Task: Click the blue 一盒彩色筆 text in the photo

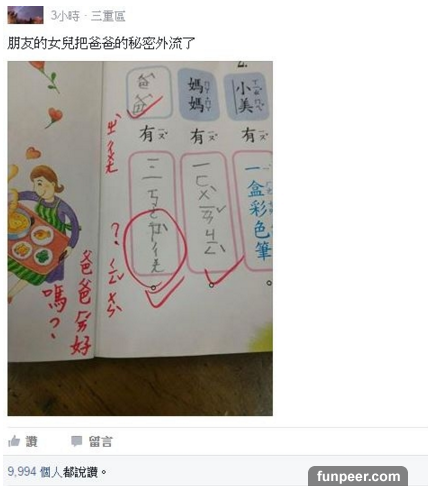Action: coord(259,212)
